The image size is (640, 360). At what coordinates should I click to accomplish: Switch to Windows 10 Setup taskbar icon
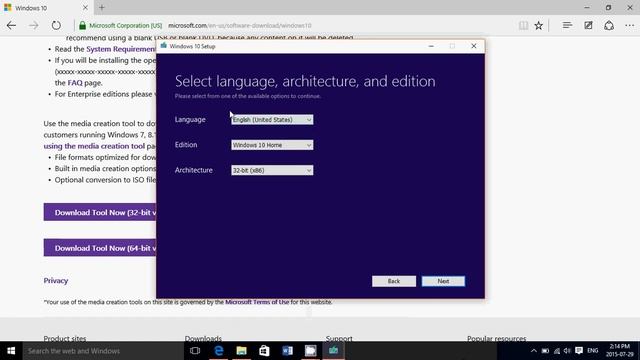(x=333, y=351)
